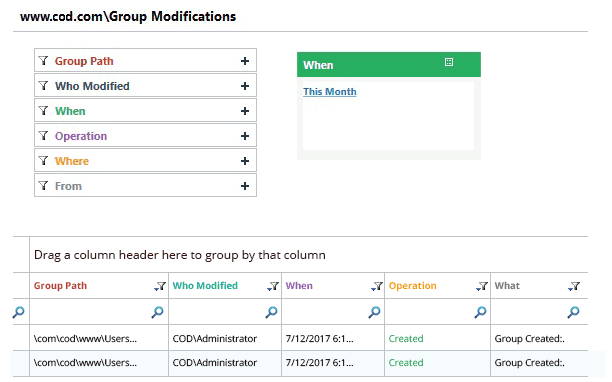Open the Who Modified column filter dropdown

click(x=273, y=286)
